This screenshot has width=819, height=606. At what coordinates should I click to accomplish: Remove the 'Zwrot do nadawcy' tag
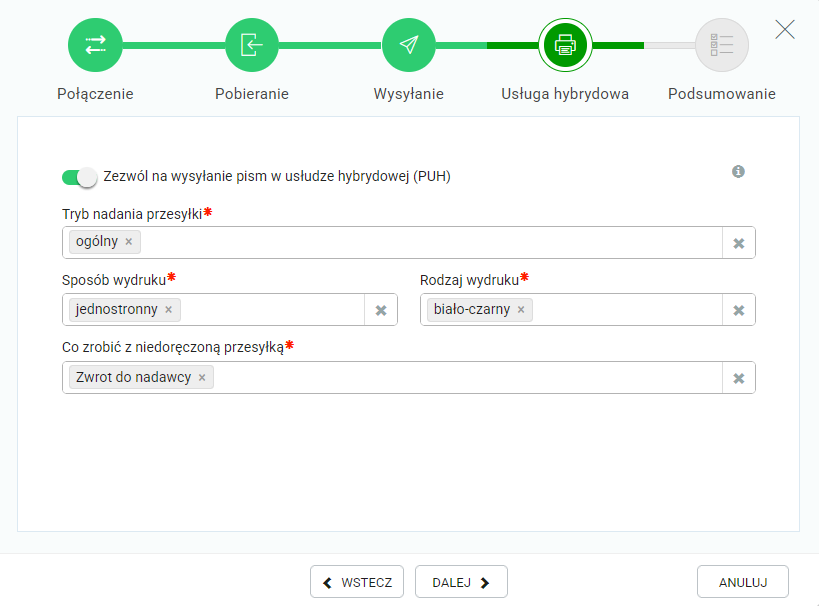coord(202,378)
